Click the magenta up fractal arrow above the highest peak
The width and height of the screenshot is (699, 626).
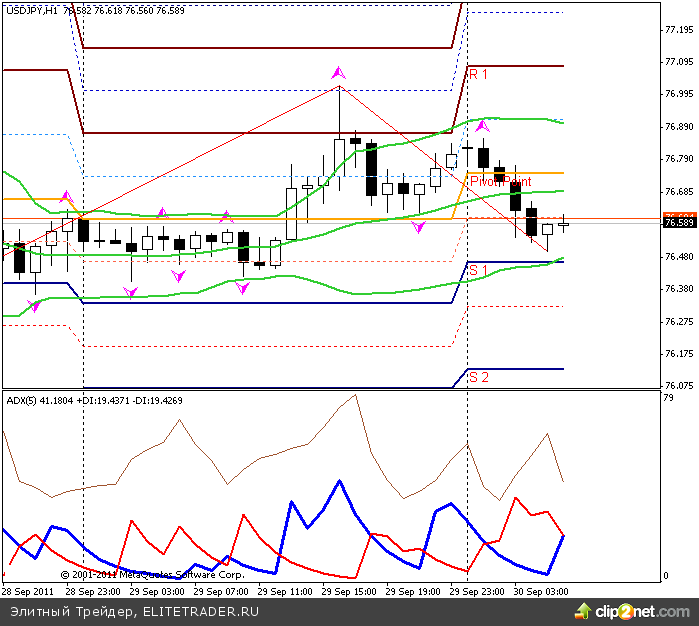click(339, 73)
